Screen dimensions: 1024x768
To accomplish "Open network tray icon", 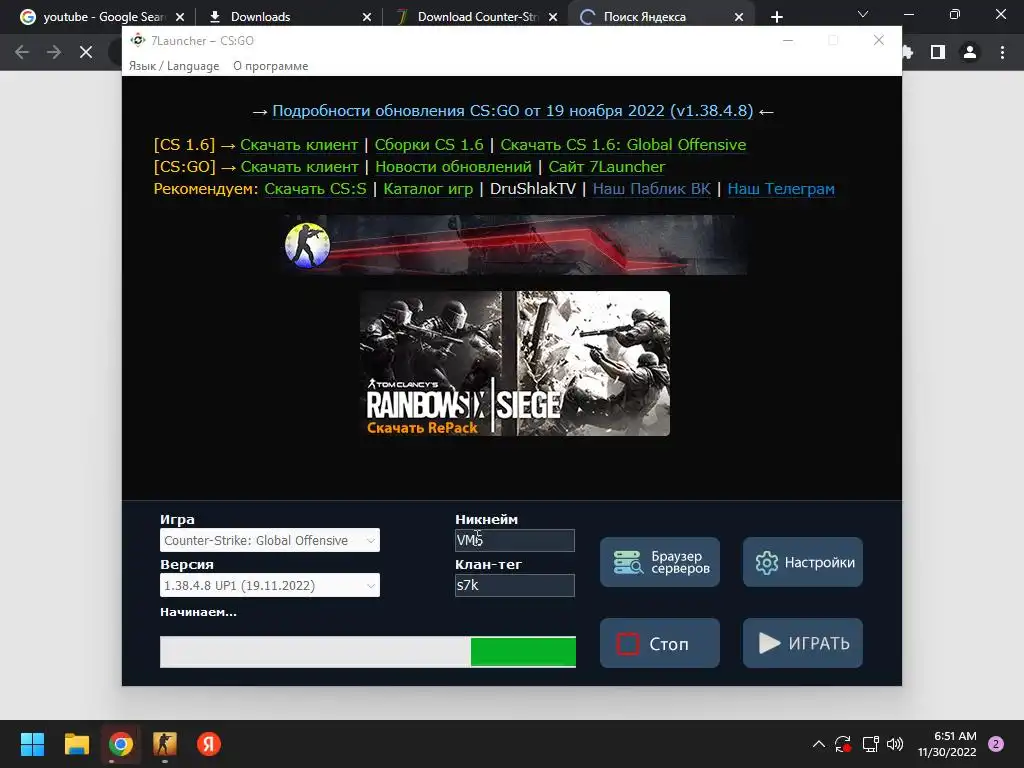I will click(x=870, y=744).
